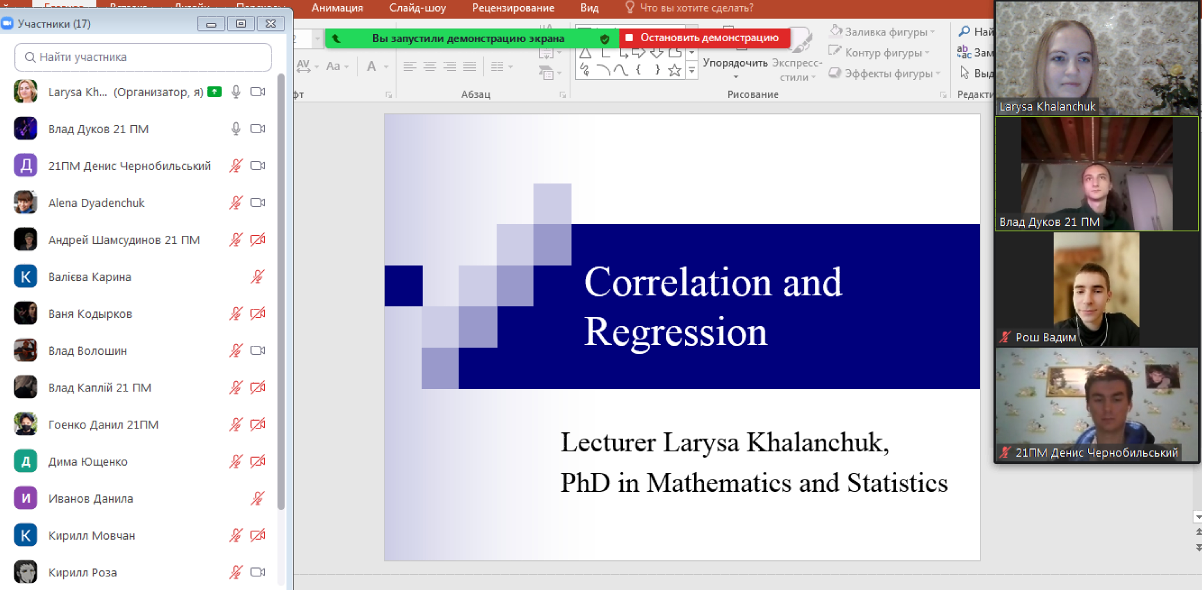Click the participants list scrollbar
The width and height of the screenshot is (1202, 590).
pos(281,290)
